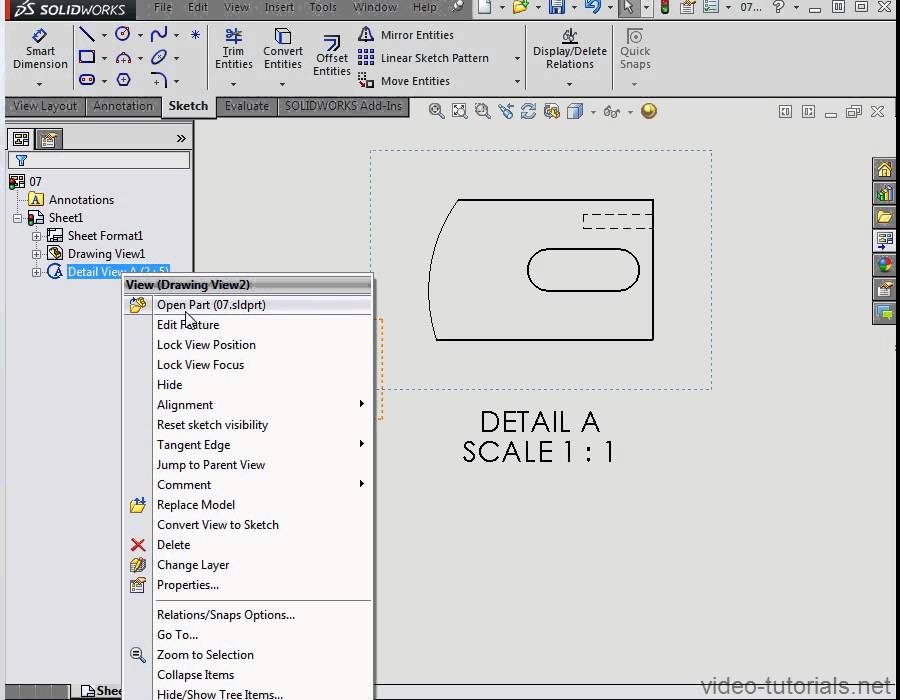Select Annotations in the tree
Screen dimensions: 900x700
(x=81, y=200)
